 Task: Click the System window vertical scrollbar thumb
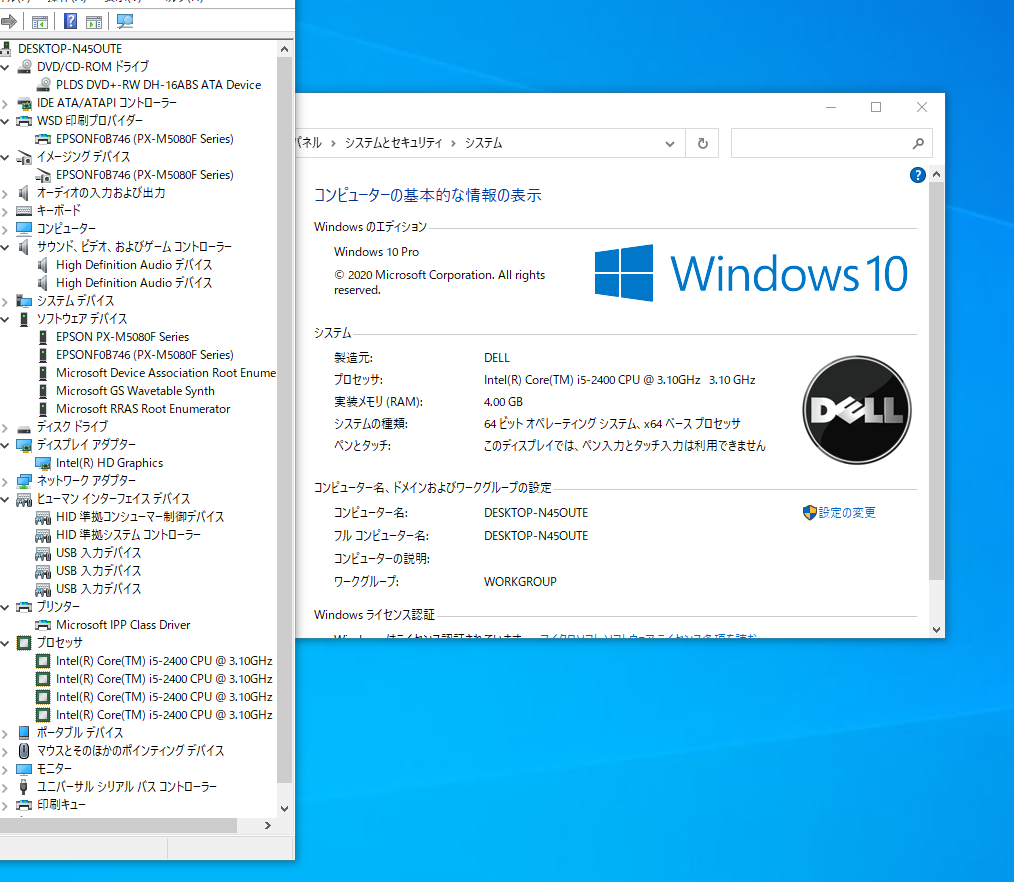coord(936,382)
